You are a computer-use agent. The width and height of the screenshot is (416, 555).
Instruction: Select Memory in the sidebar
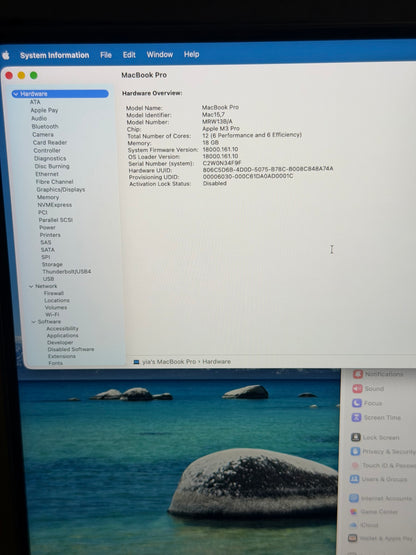pyautogui.click(x=48, y=197)
